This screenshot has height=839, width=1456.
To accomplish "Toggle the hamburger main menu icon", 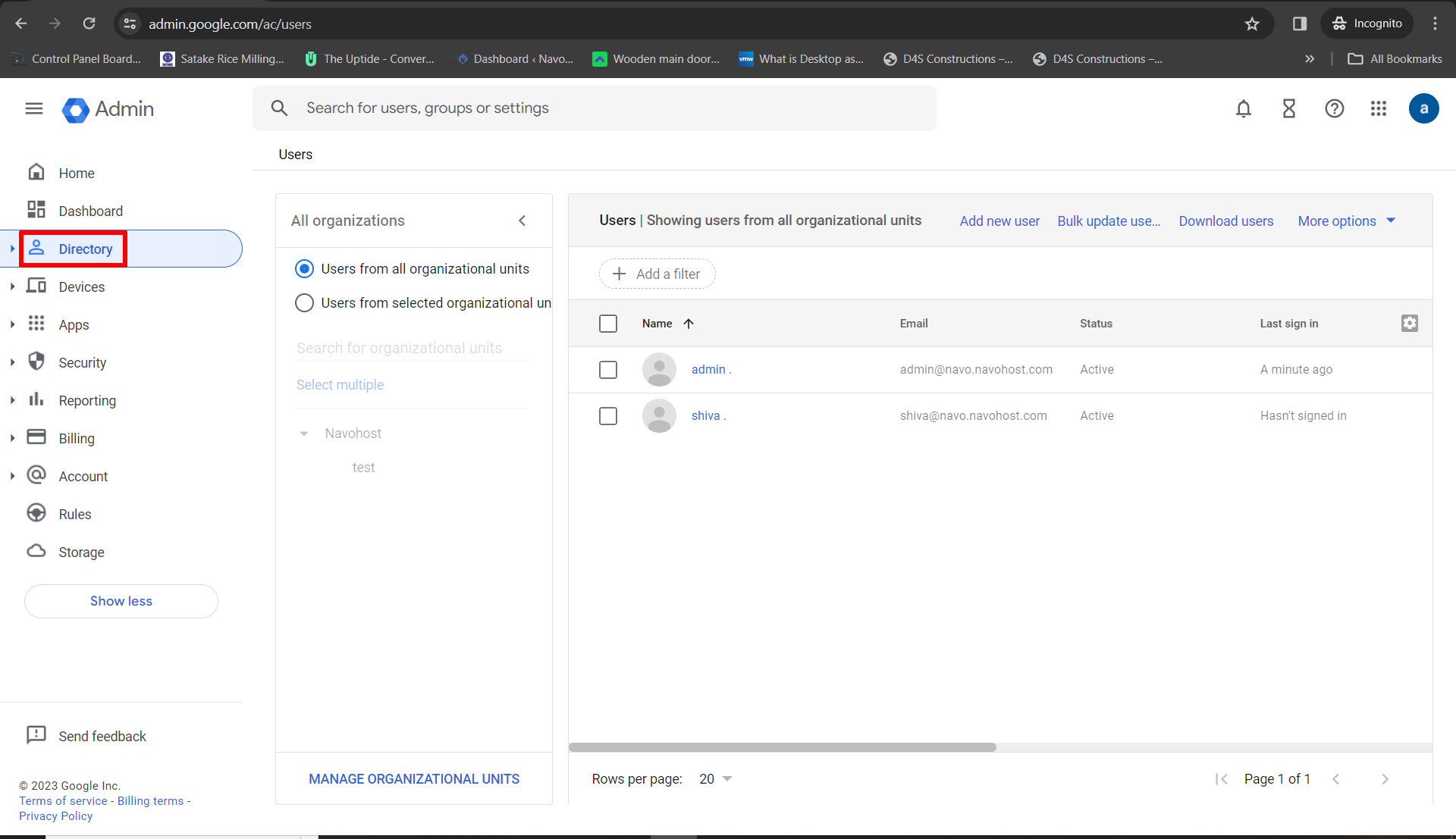I will coord(34,108).
